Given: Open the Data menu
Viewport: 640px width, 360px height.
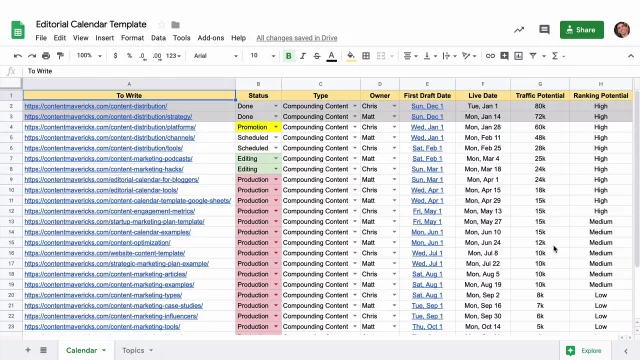Looking at the screenshot, I should pos(158,38).
